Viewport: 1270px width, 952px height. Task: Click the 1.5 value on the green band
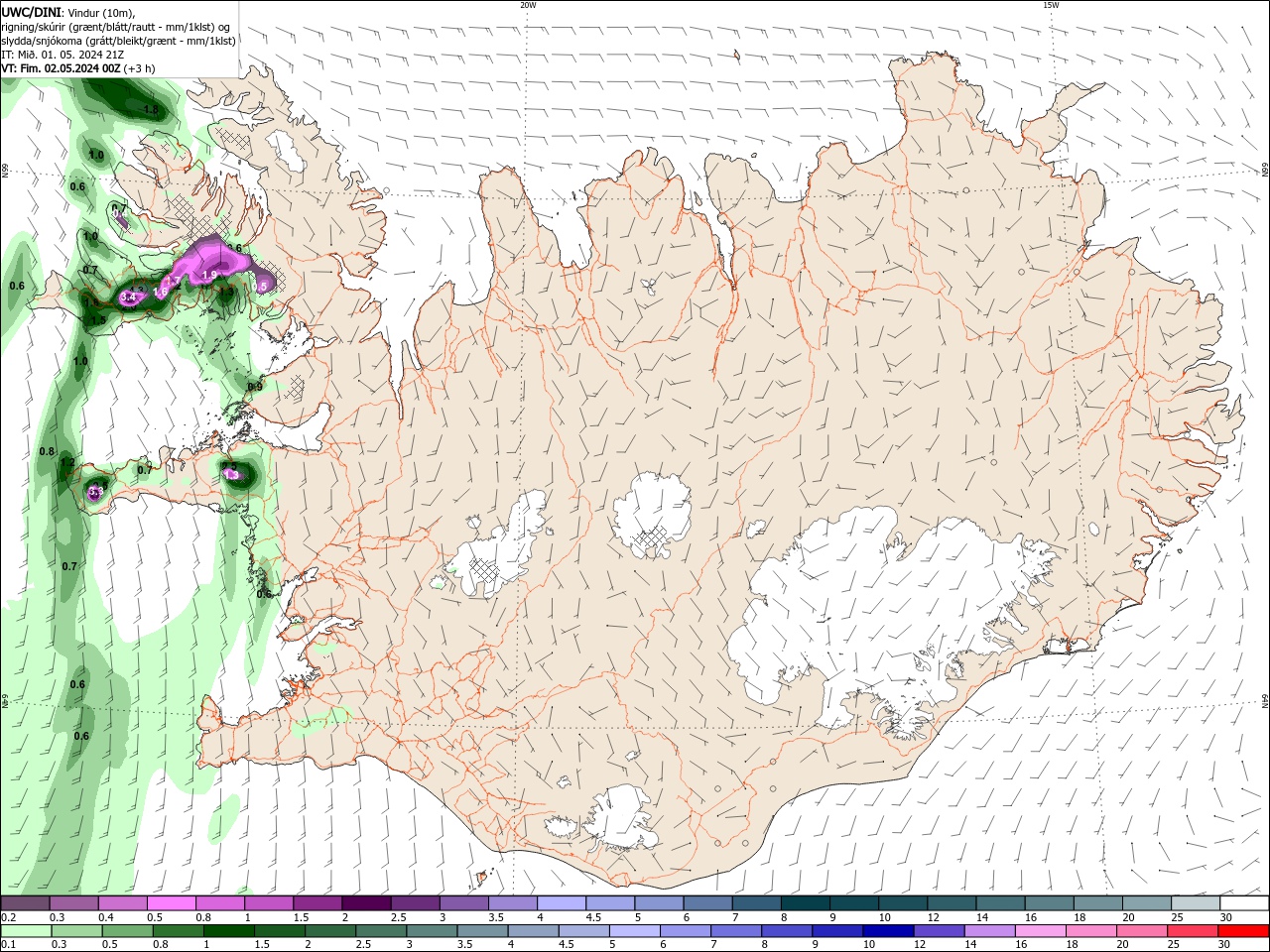(x=97, y=320)
